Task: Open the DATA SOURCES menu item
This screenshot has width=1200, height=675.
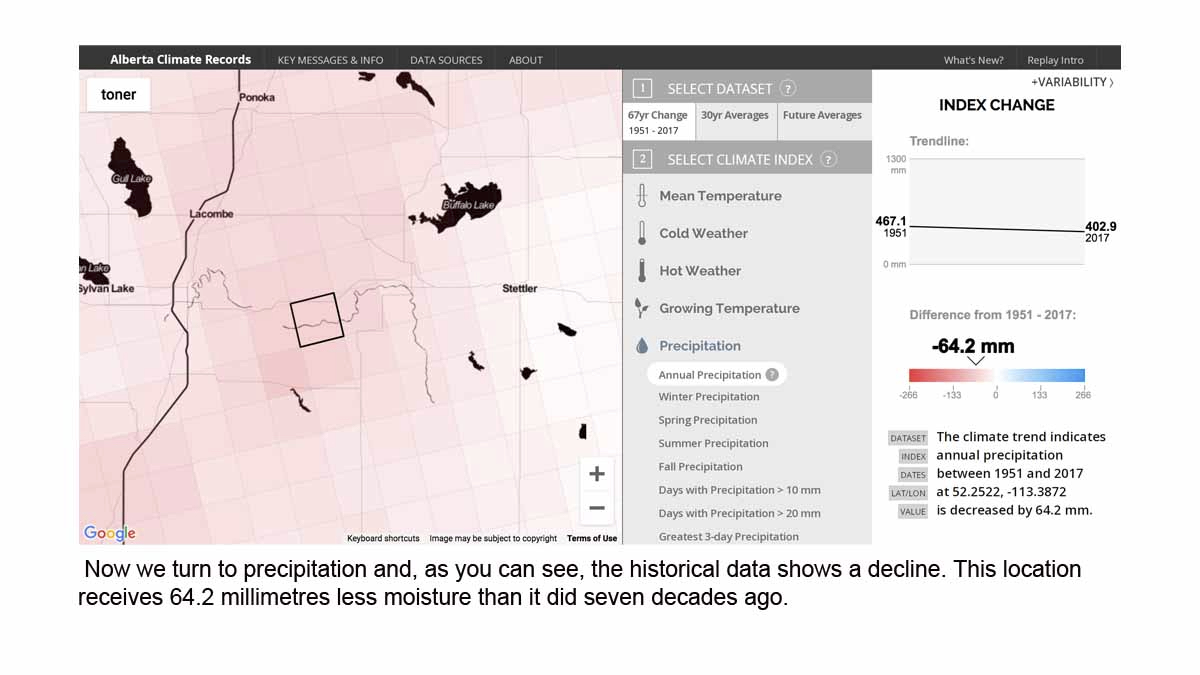Action: (x=446, y=59)
